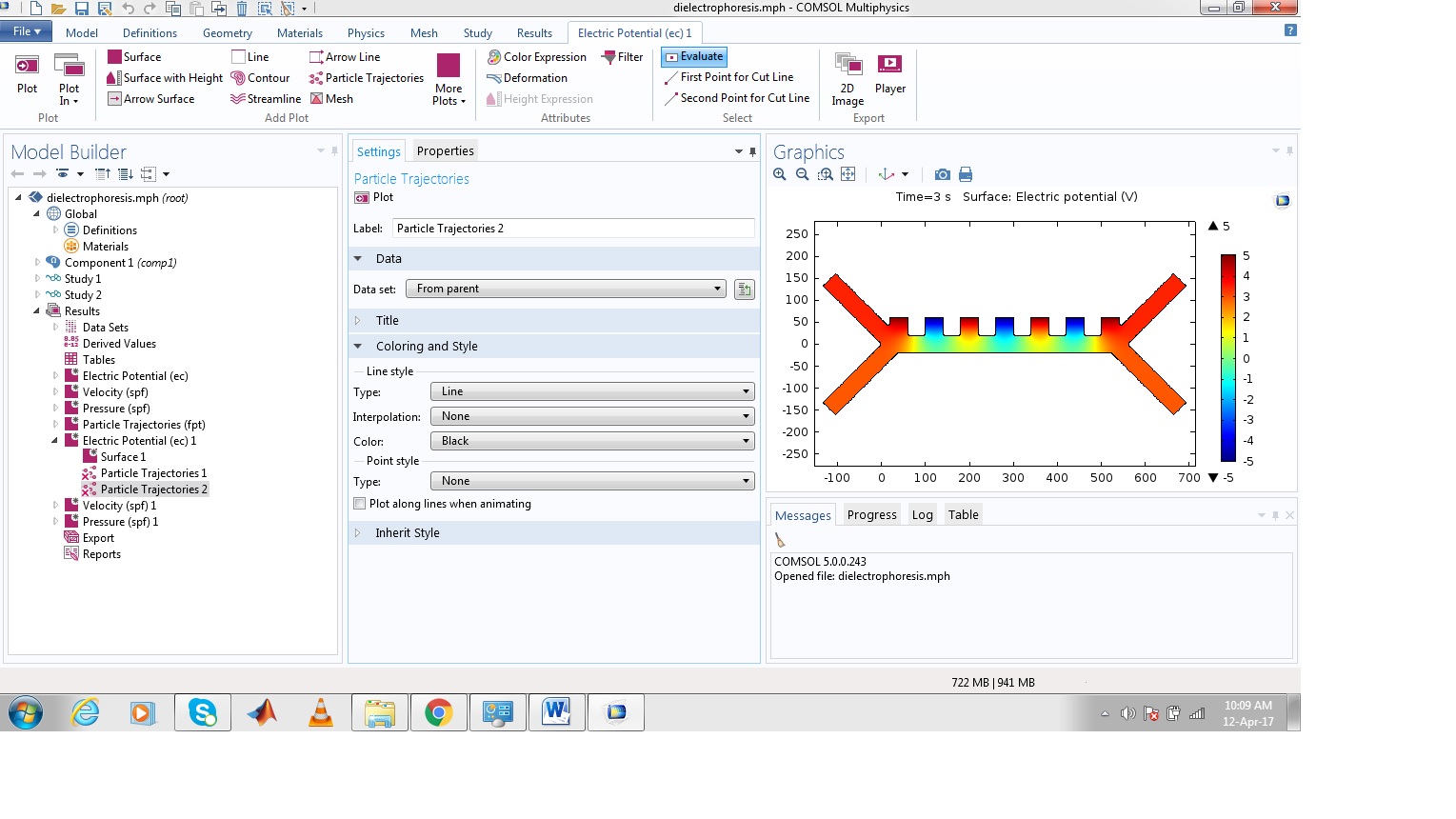
Task: Click the Player export icon
Action: coord(889,65)
